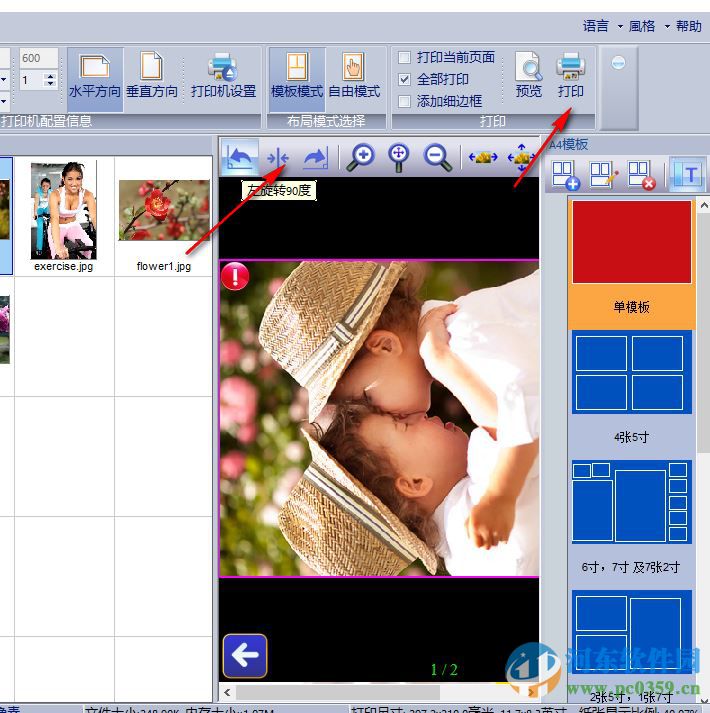Zoom in with plus magnifier
This screenshot has width=710, height=713.
361,157
